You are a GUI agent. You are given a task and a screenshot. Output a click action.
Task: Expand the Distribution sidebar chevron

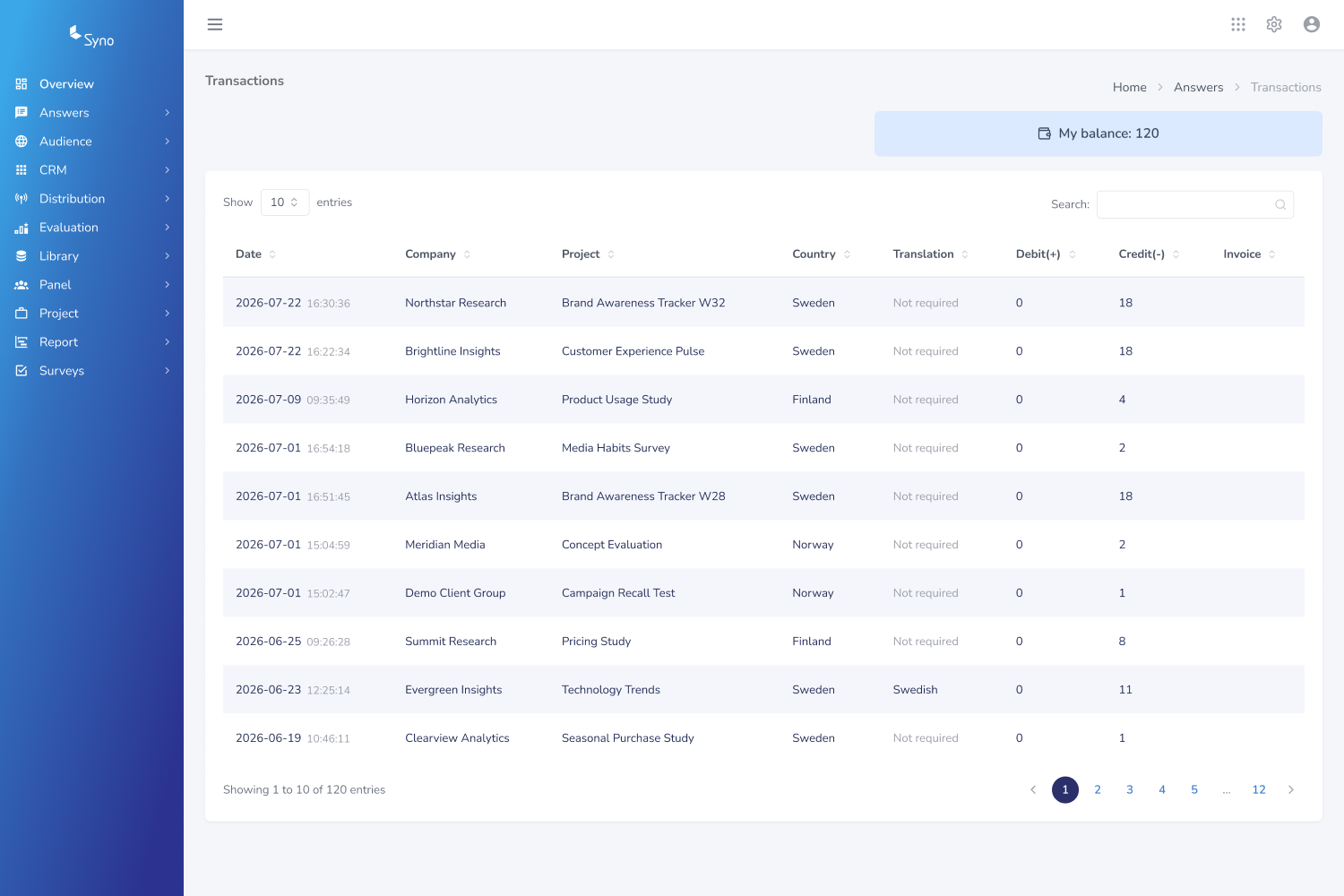(x=167, y=199)
